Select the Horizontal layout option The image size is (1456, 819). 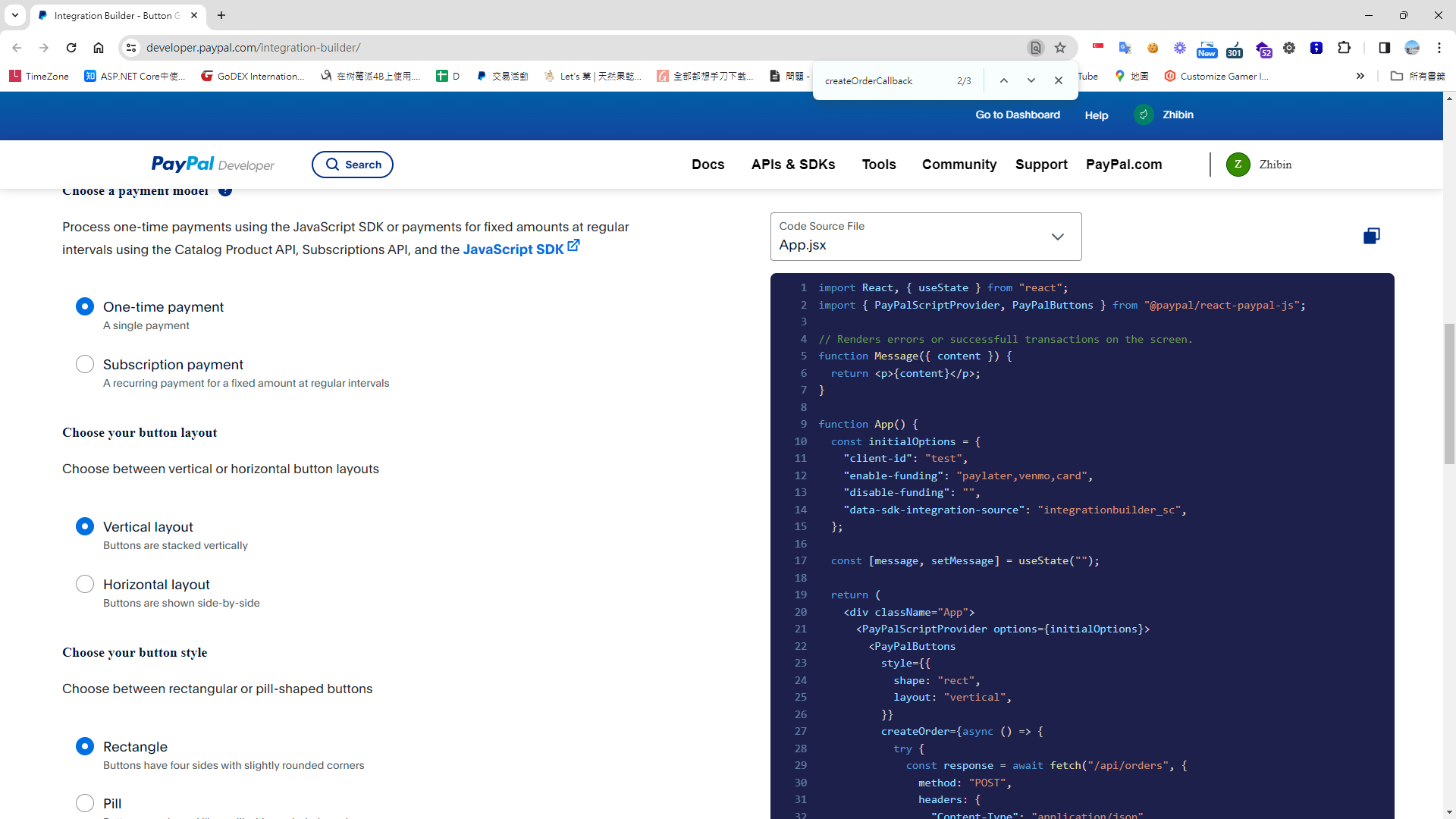point(85,584)
